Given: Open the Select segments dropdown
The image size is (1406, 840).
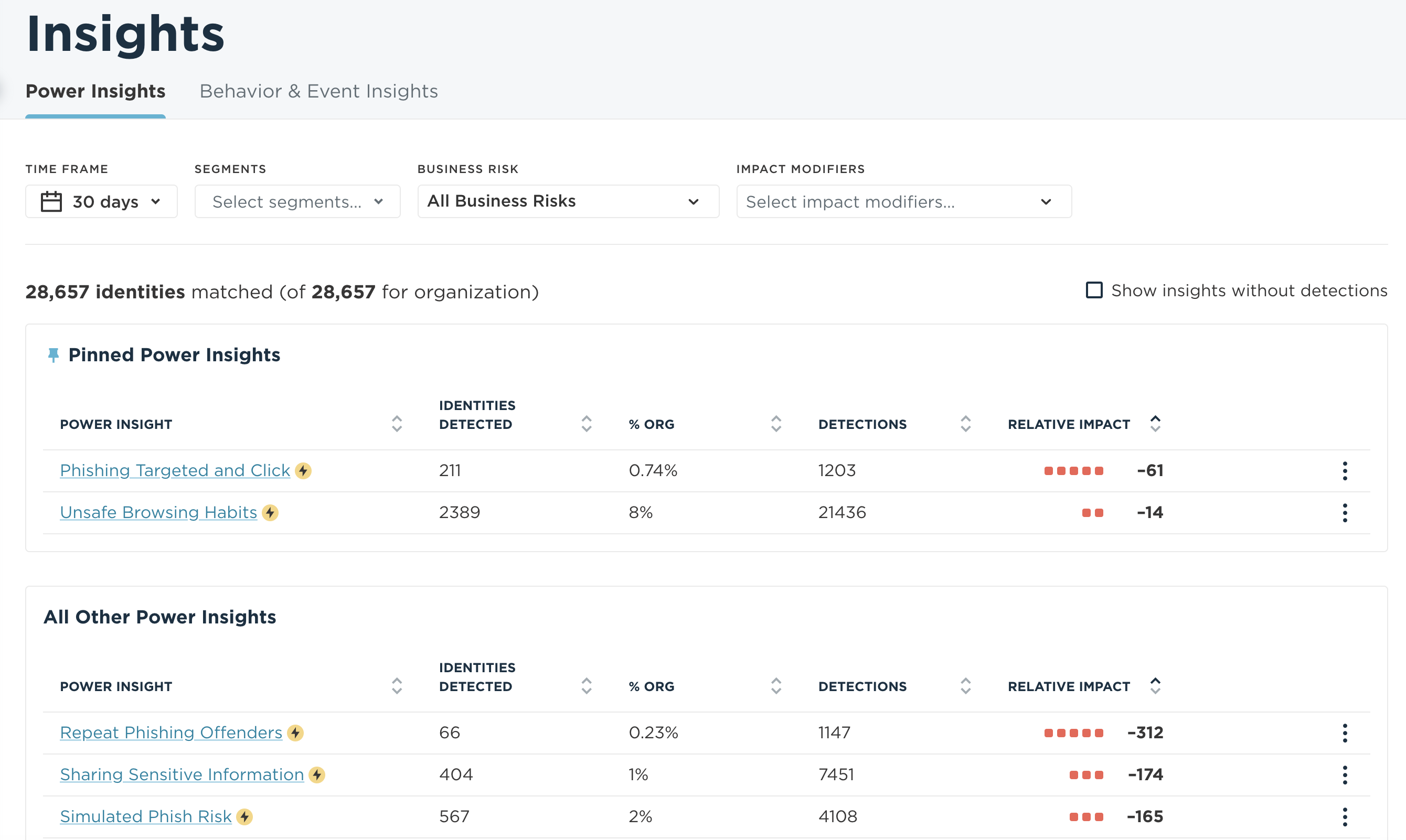Looking at the screenshot, I should tap(297, 201).
